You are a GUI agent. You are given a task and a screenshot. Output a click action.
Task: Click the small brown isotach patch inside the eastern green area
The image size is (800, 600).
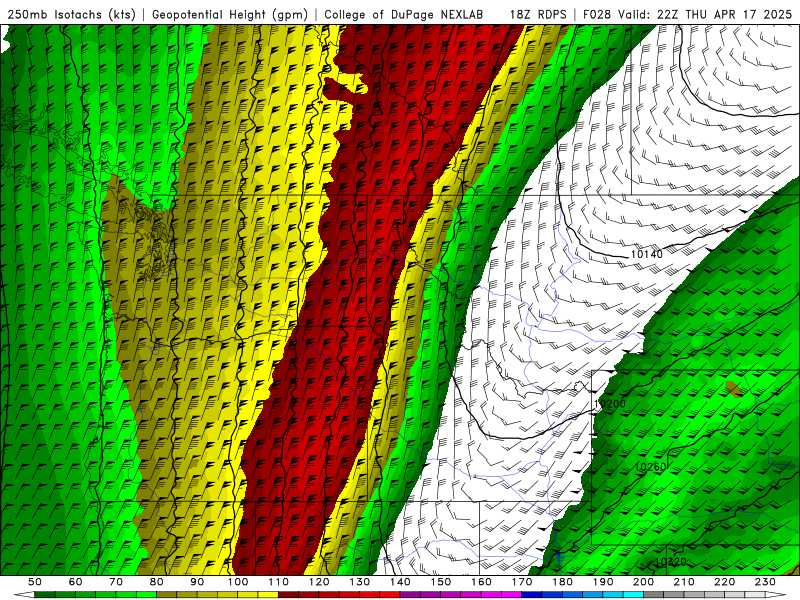click(x=734, y=389)
